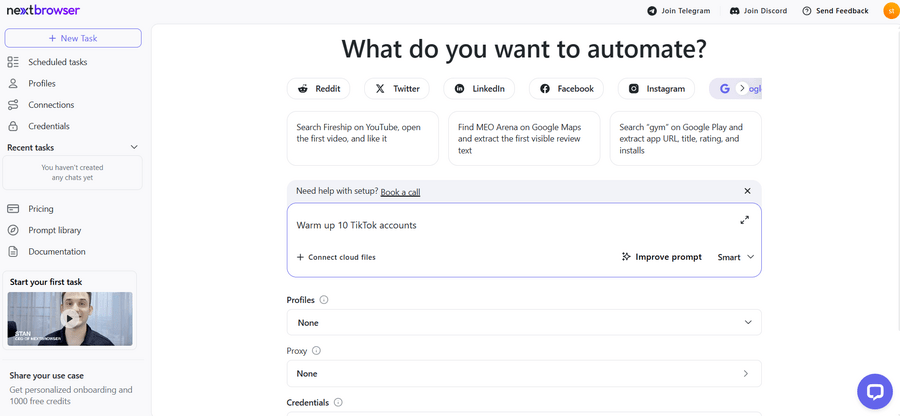Image resolution: width=900 pixels, height=416 pixels.
Task: Open the Profiles None dropdown
Action: pos(523,323)
